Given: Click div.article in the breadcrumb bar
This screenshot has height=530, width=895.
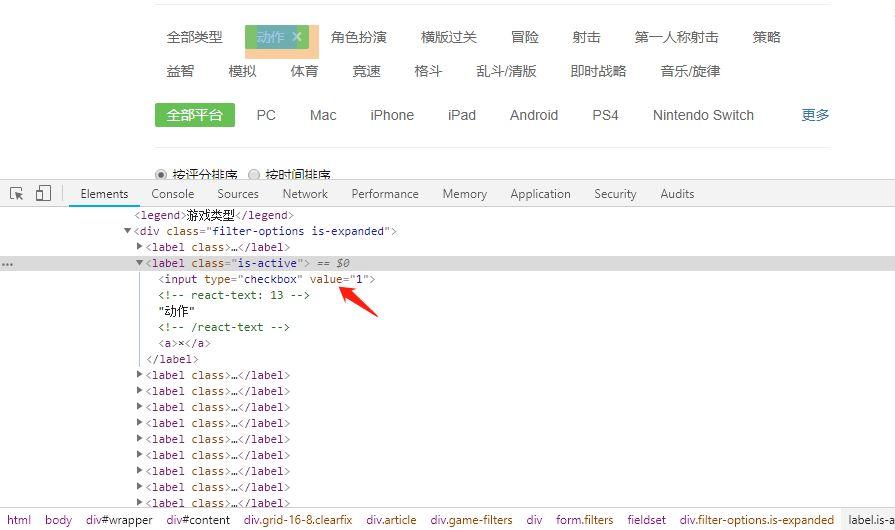Looking at the screenshot, I should pyautogui.click(x=392, y=520).
